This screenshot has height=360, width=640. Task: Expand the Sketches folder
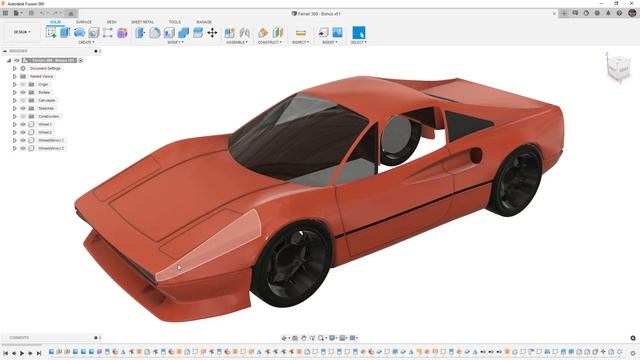tap(15, 108)
